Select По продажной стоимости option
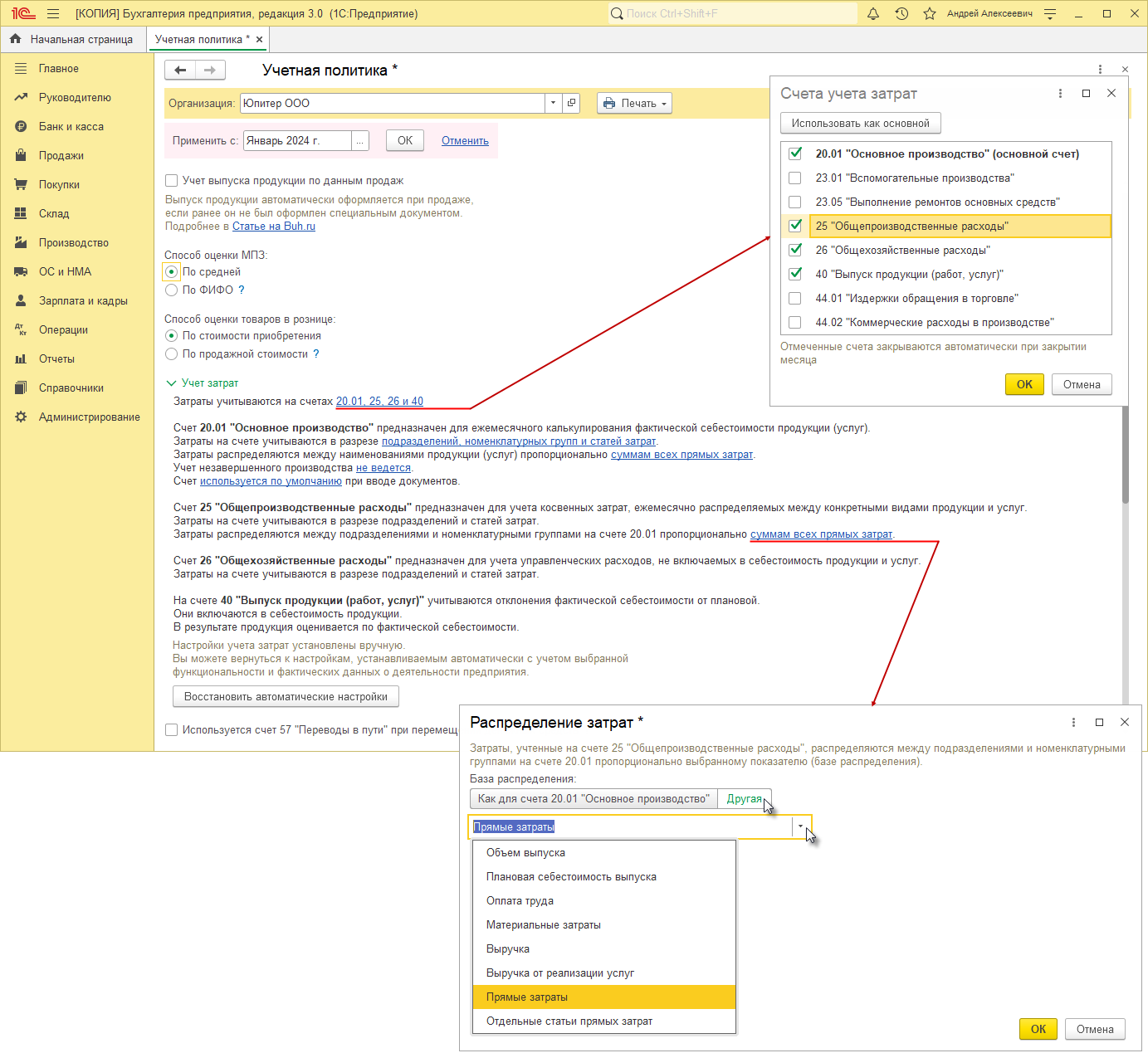1148x1053 pixels. pos(171,353)
